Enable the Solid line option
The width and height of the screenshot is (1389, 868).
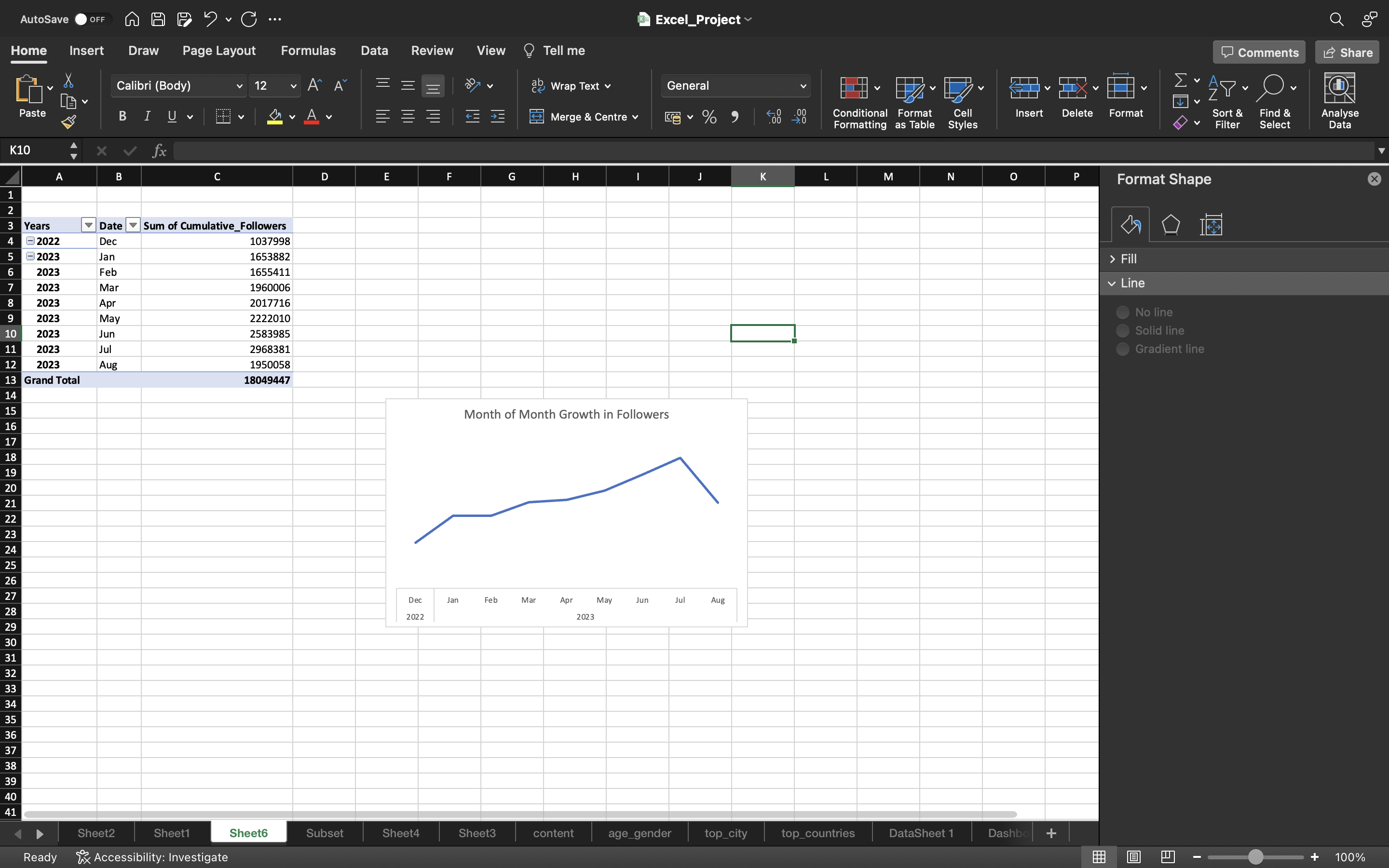point(1122,330)
